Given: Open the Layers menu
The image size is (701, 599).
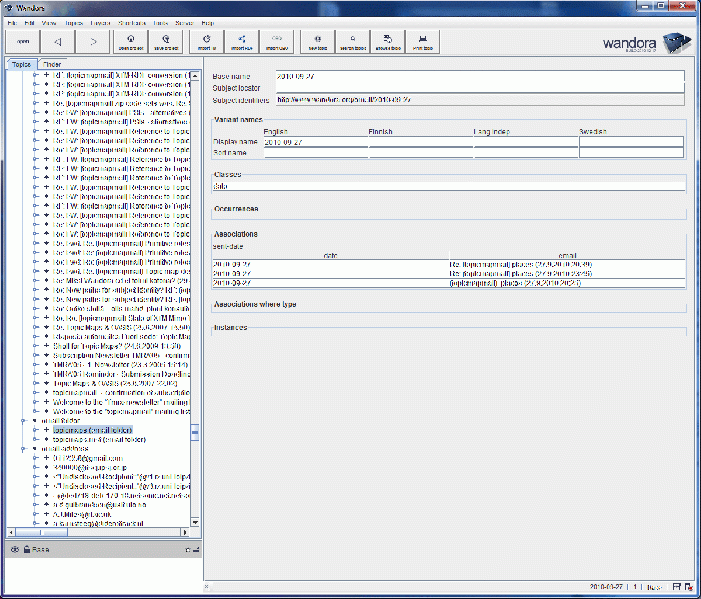Looking at the screenshot, I should pyautogui.click(x=101, y=22).
